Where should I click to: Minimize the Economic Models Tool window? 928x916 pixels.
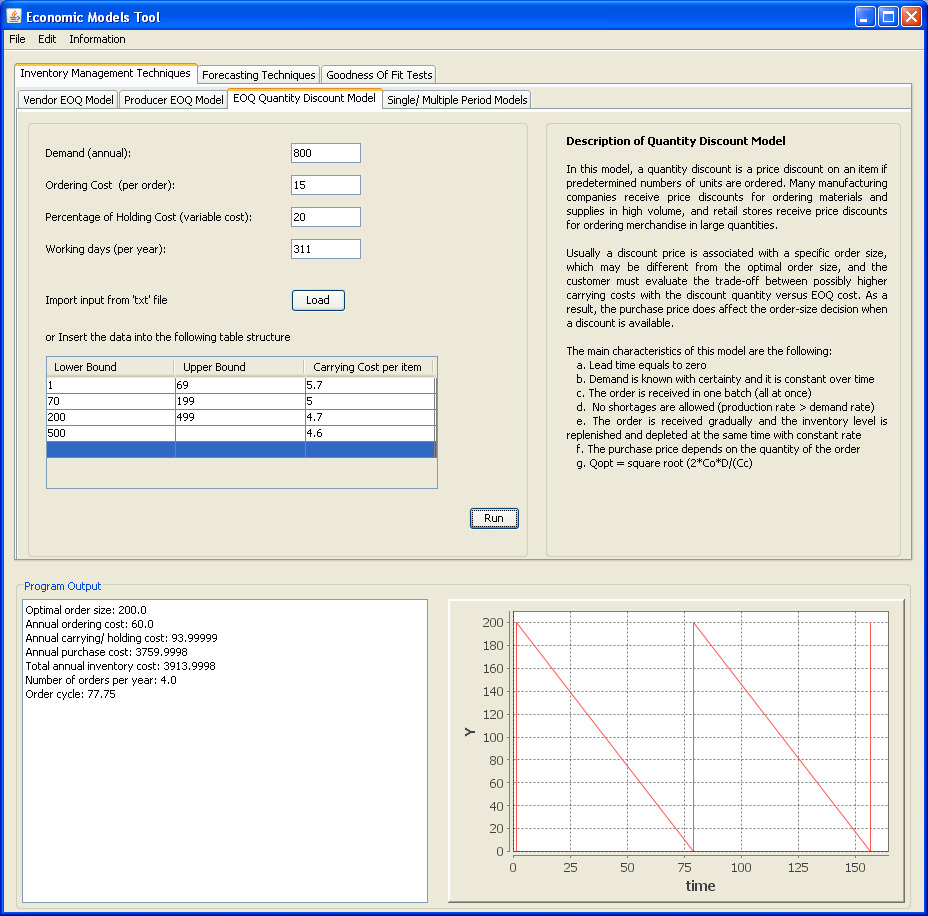point(865,17)
